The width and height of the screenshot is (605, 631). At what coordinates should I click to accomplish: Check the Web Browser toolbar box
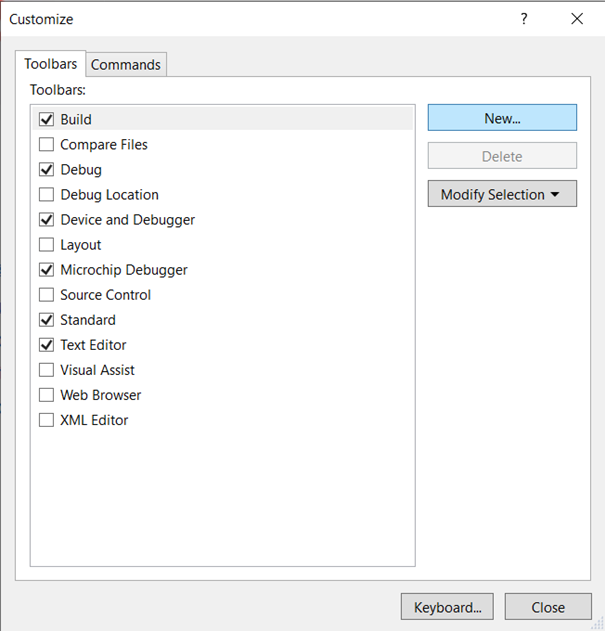pyautogui.click(x=46, y=395)
